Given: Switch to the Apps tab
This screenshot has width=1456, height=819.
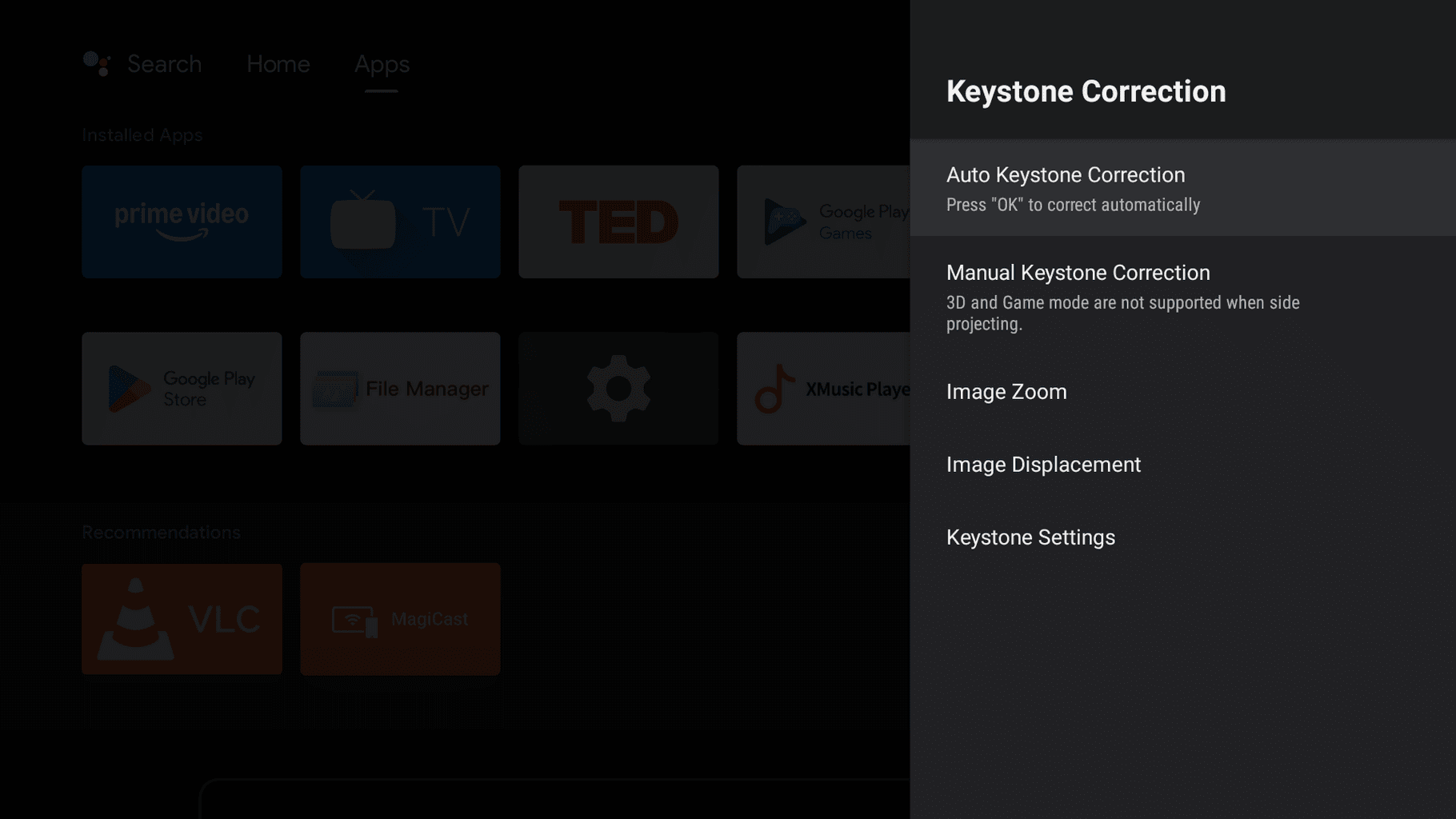Looking at the screenshot, I should coord(382,64).
